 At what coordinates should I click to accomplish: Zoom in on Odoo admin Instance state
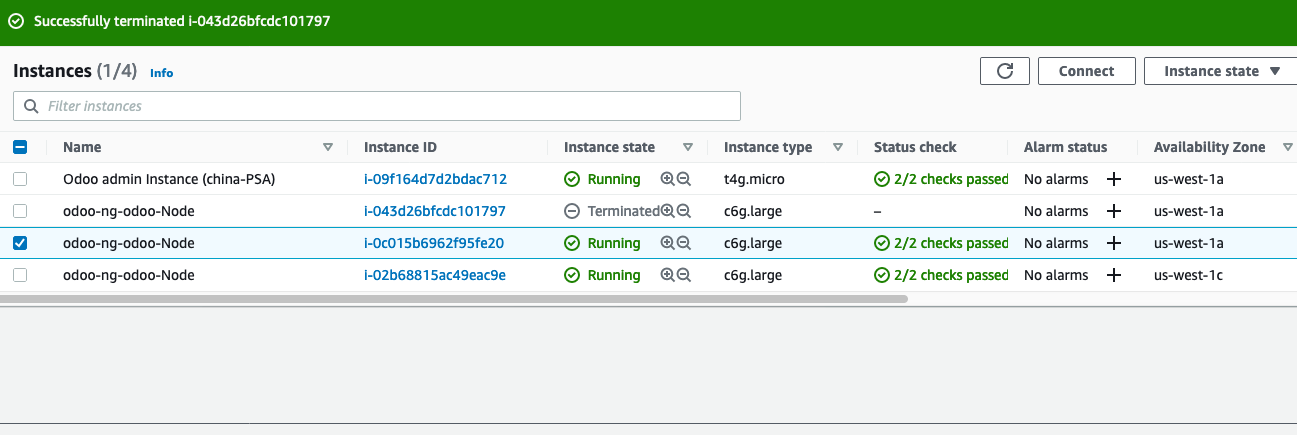pos(667,180)
